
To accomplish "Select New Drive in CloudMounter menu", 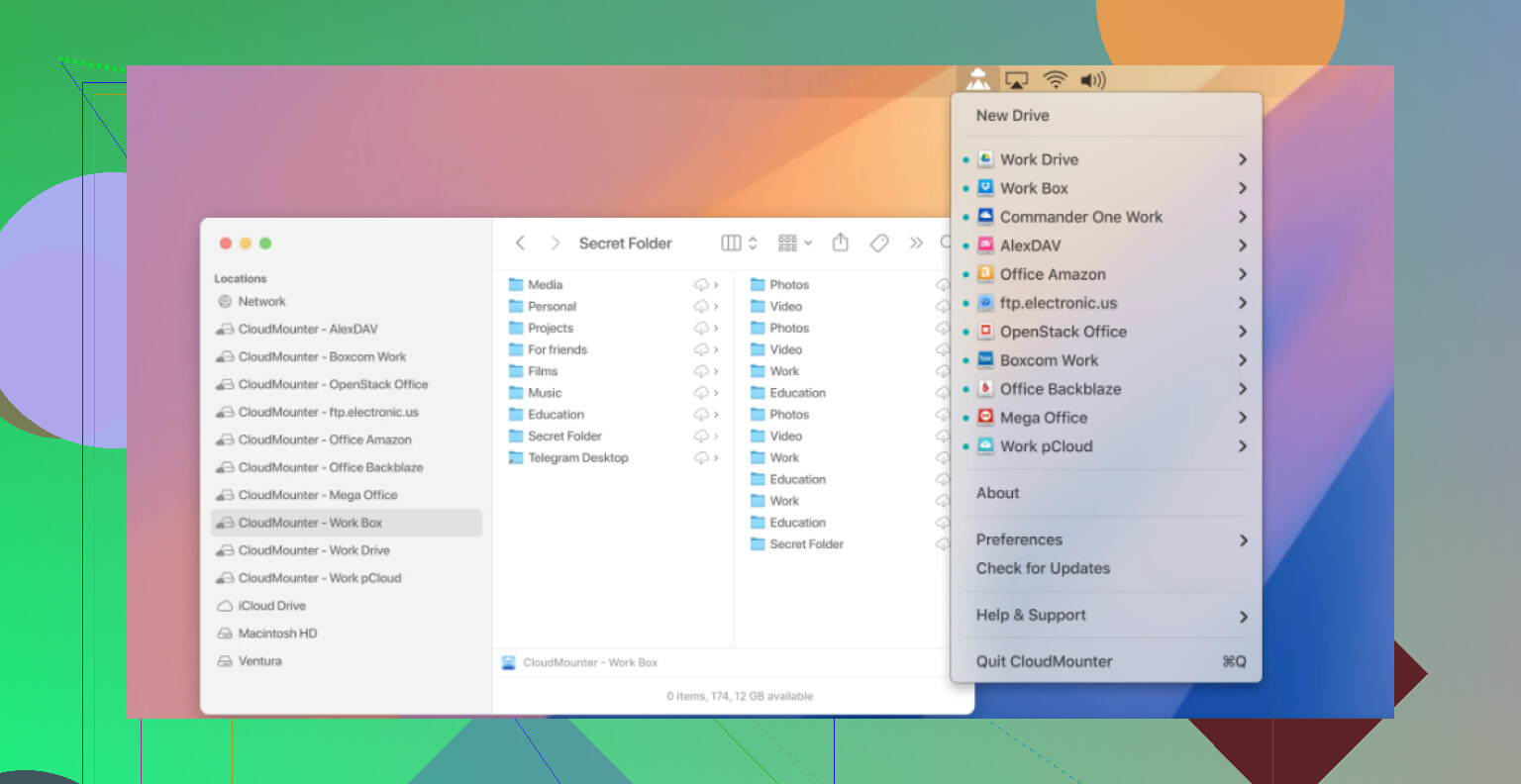I will (x=1012, y=116).
